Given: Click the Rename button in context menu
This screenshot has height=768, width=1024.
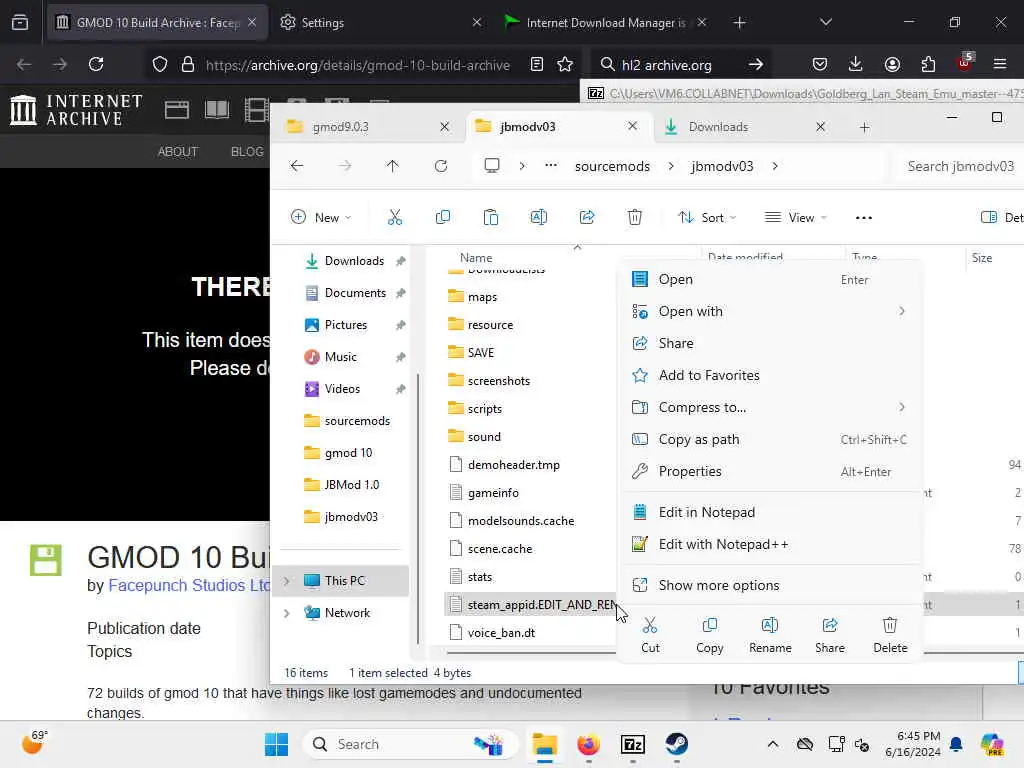Looking at the screenshot, I should pos(770,635).
